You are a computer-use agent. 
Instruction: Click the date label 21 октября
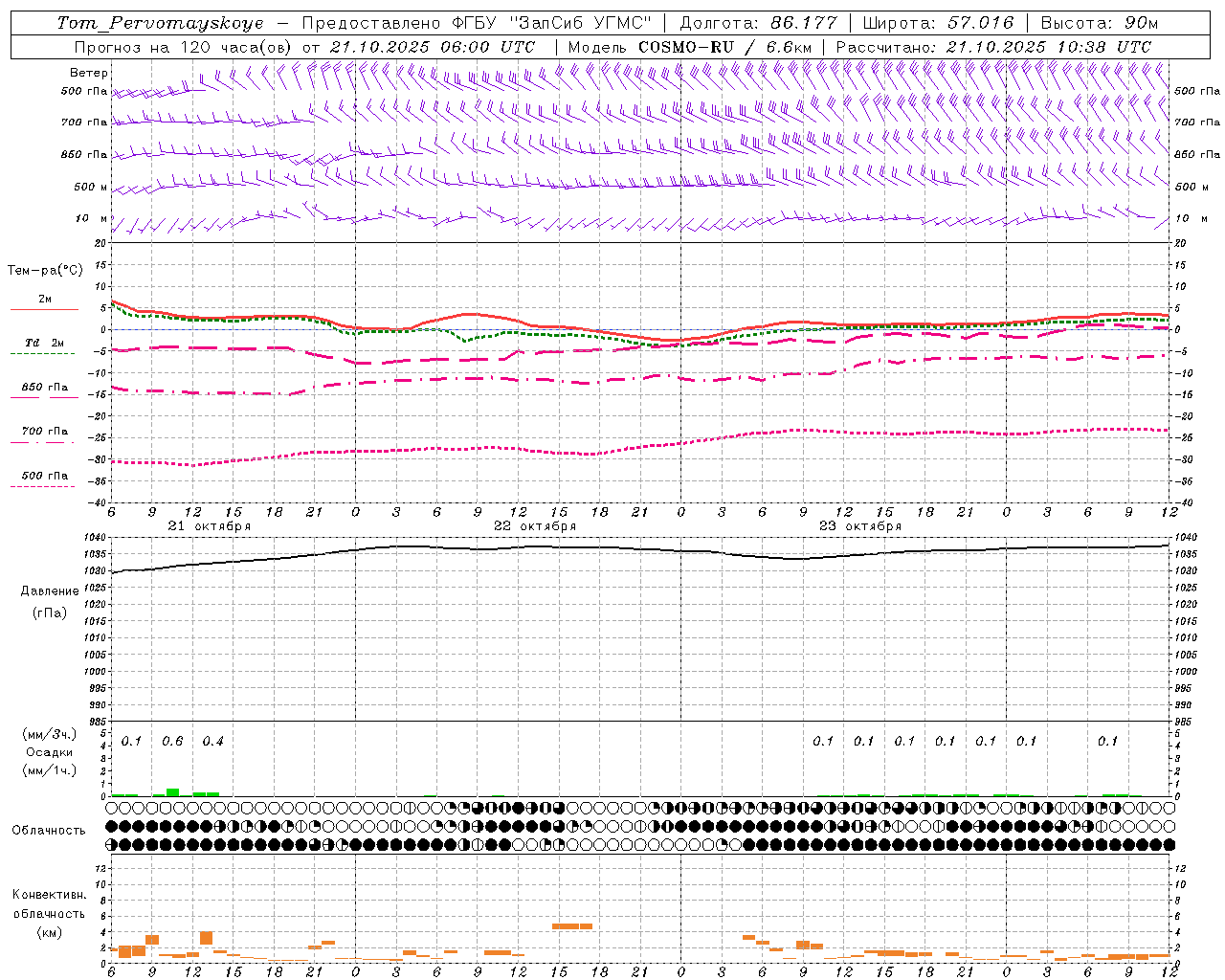point(210,526)
